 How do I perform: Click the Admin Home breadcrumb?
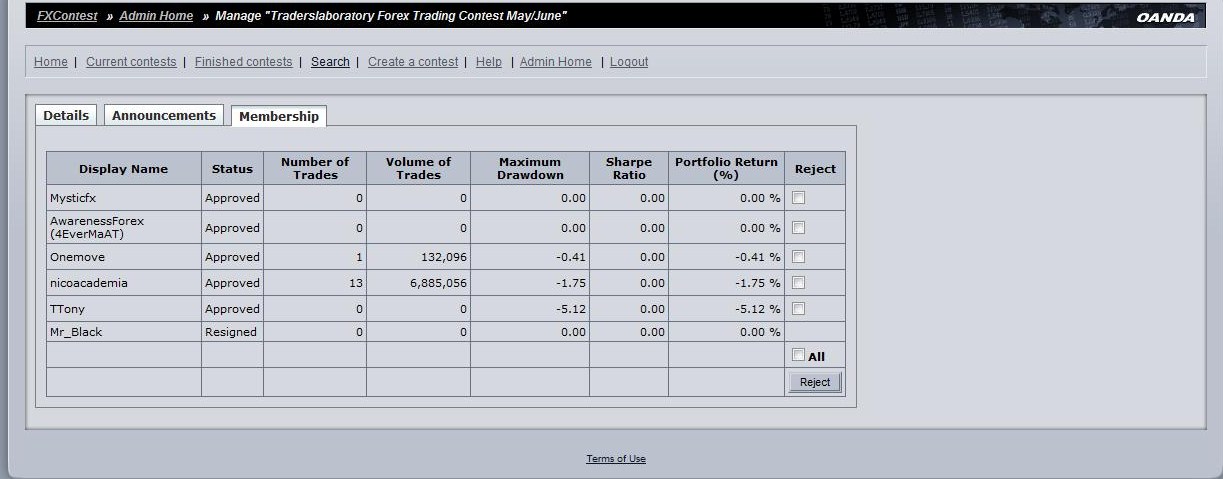[x=156, y=16]
